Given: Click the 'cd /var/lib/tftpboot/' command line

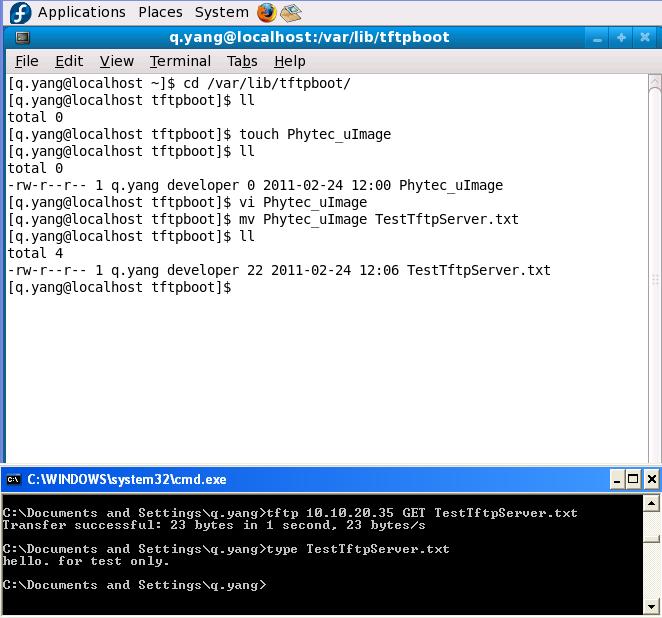Looking at the screenshot, I should point(179,84).
